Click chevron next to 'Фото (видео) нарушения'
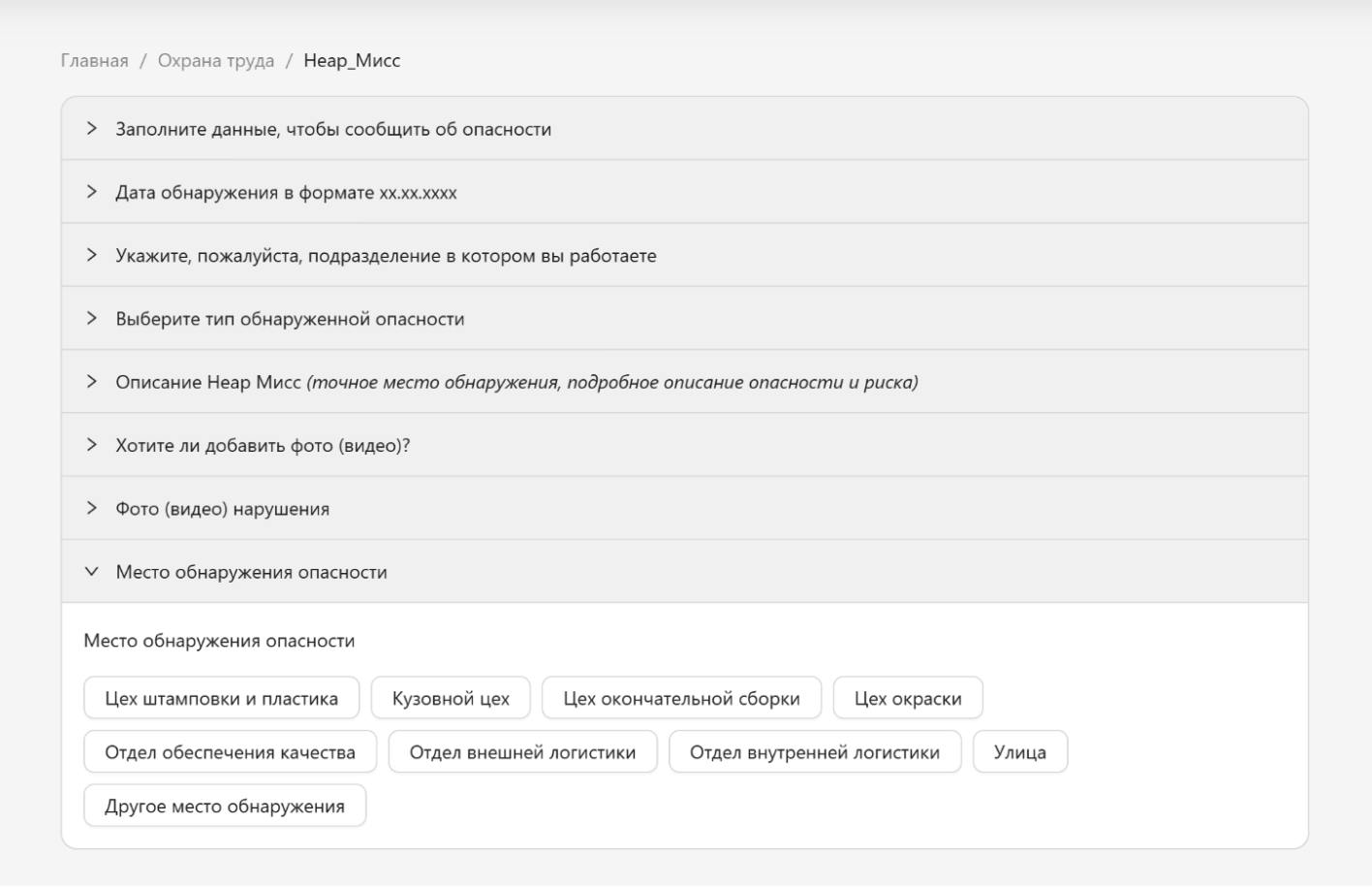 pos(92,508)
